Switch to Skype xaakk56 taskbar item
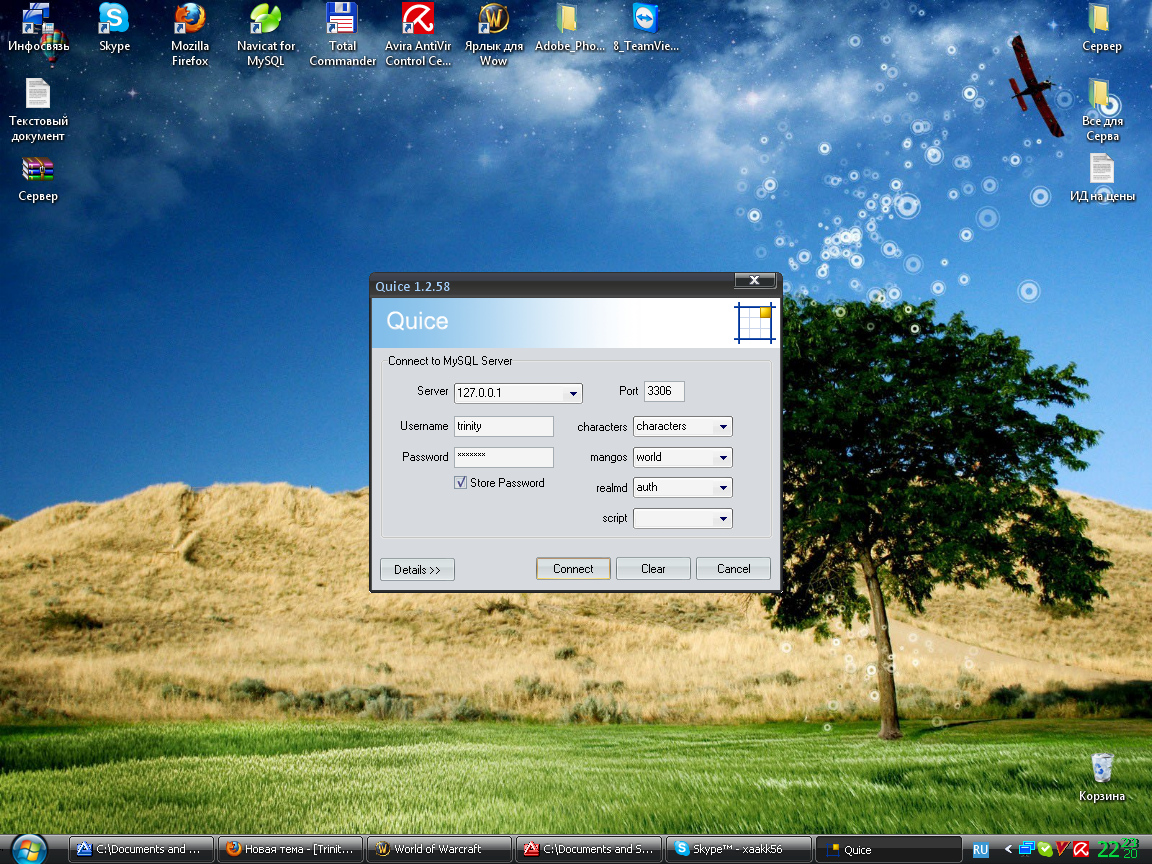The image size is (1152, 864). pyautogui.click(x=739, y=849)
